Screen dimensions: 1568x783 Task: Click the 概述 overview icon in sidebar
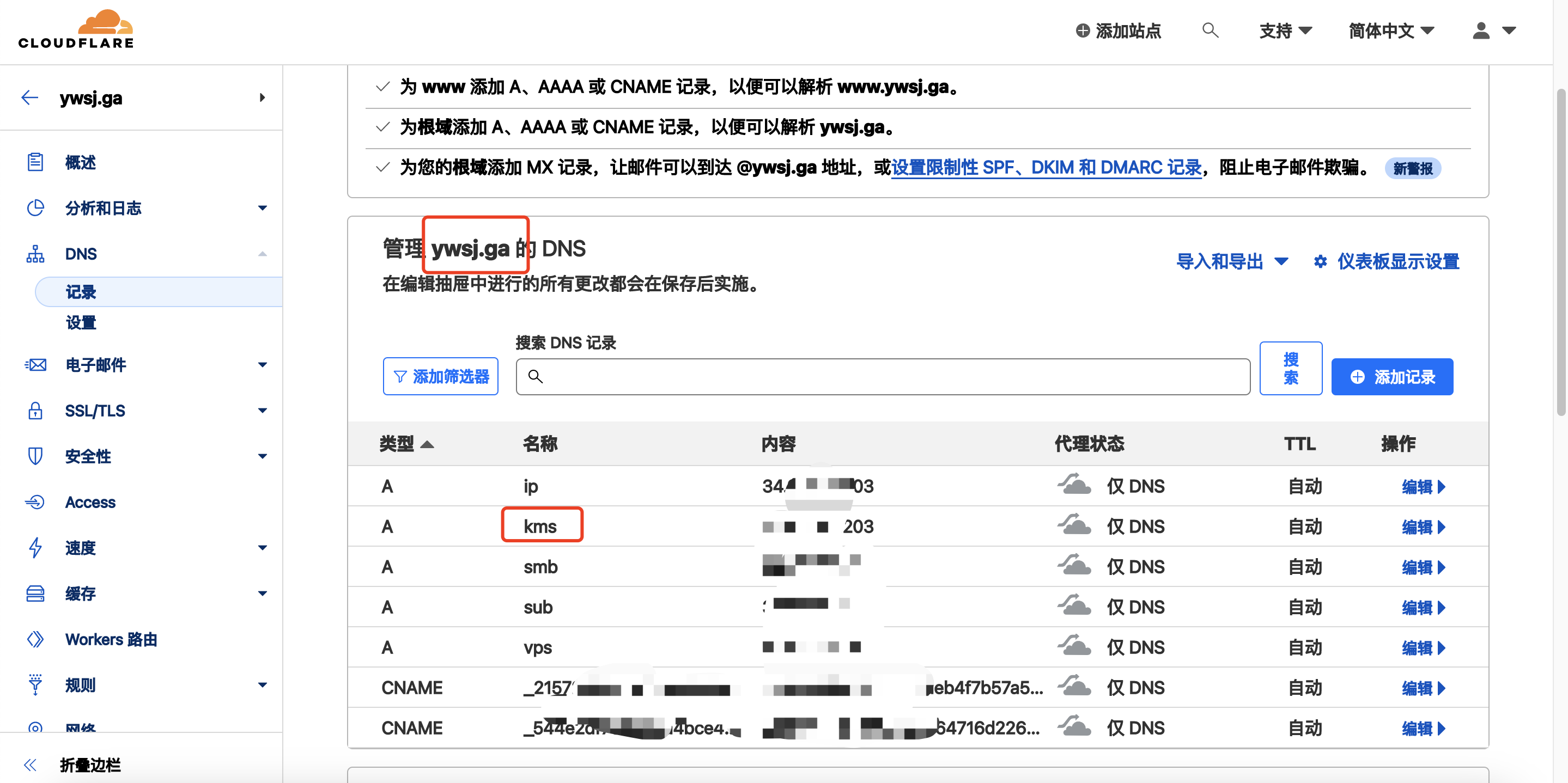(35, 162)
